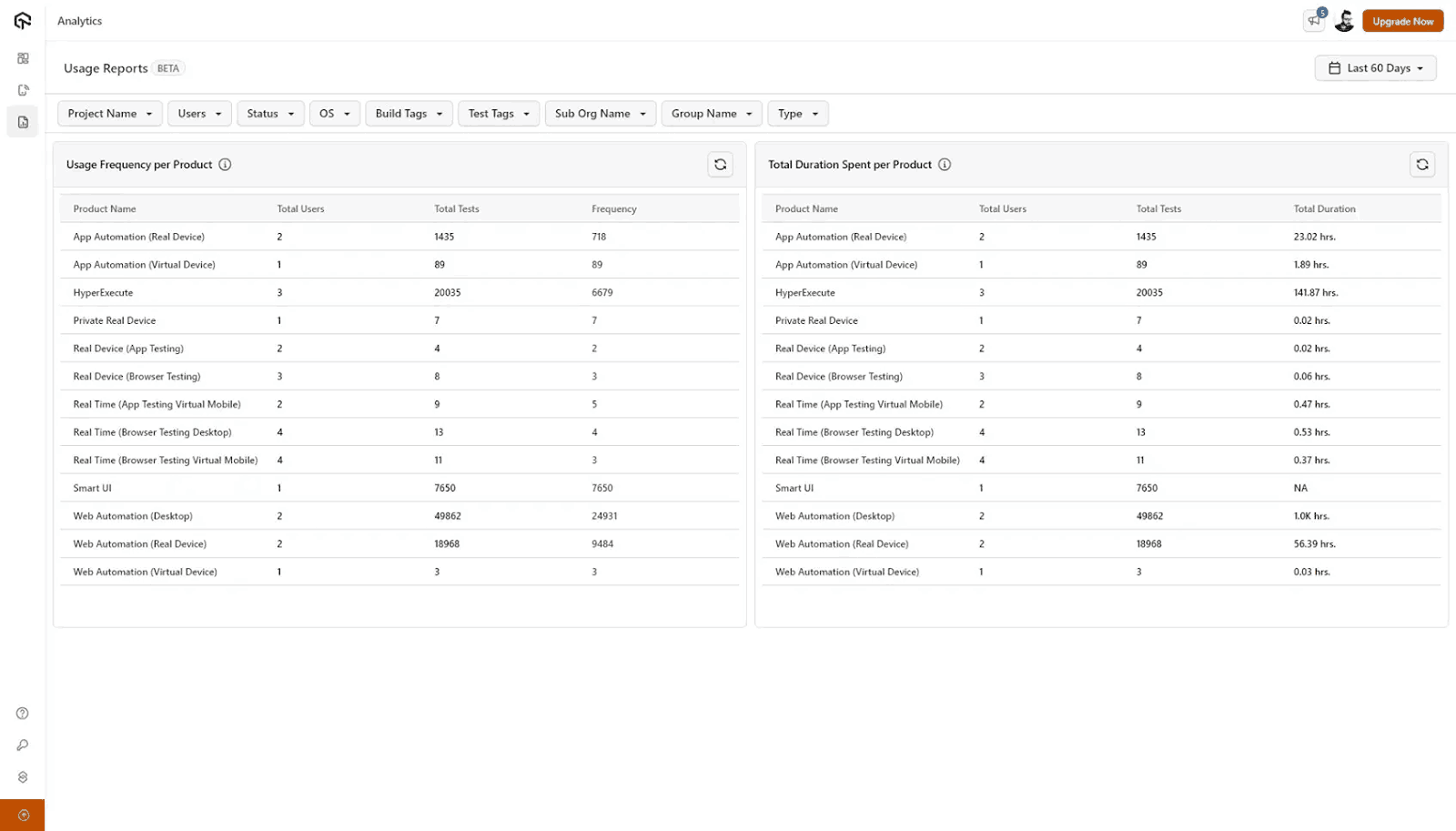The height and width of the screenshot is (831, 1456).
Task: Refresh the Total Duration Spent per Product table
Action: pos(1422,164)
